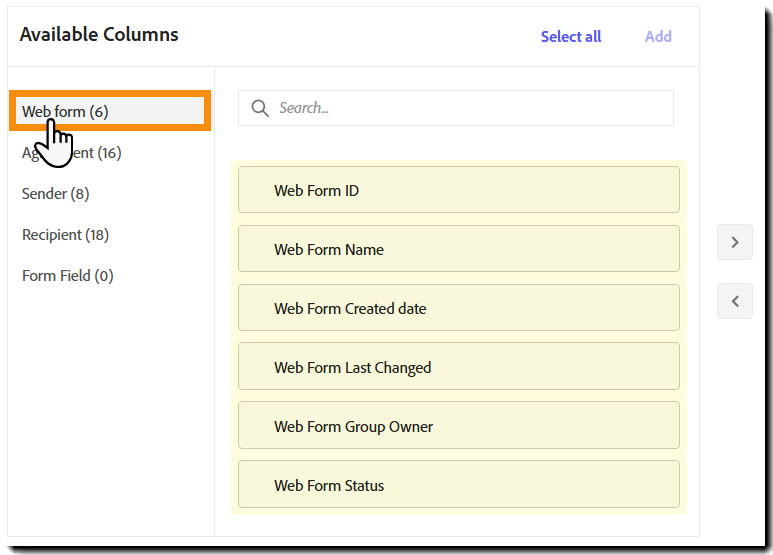
Task: Pick the Web Form Status column
Action: pyautogui.click(x=458, y=485)
